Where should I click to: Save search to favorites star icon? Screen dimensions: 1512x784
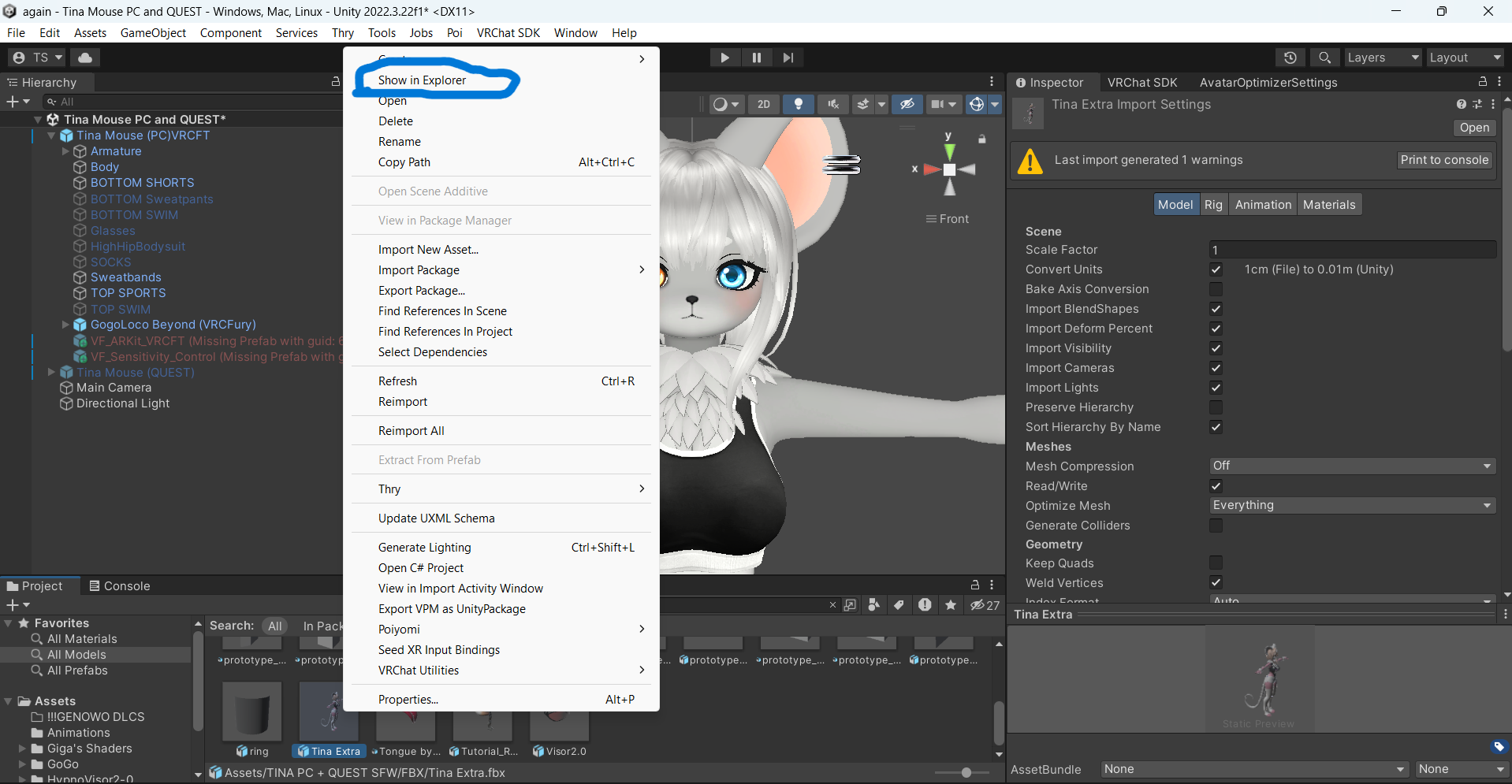[951, 605]
